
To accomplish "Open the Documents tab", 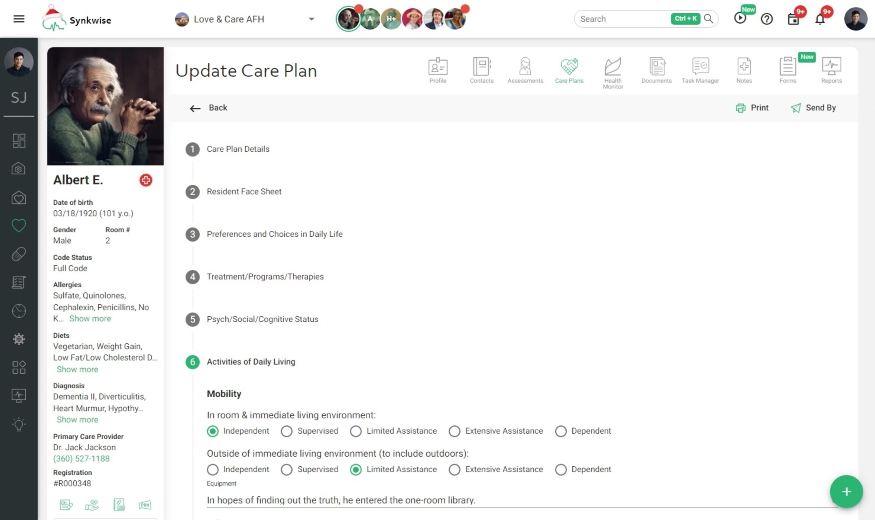I will [657, 70].
